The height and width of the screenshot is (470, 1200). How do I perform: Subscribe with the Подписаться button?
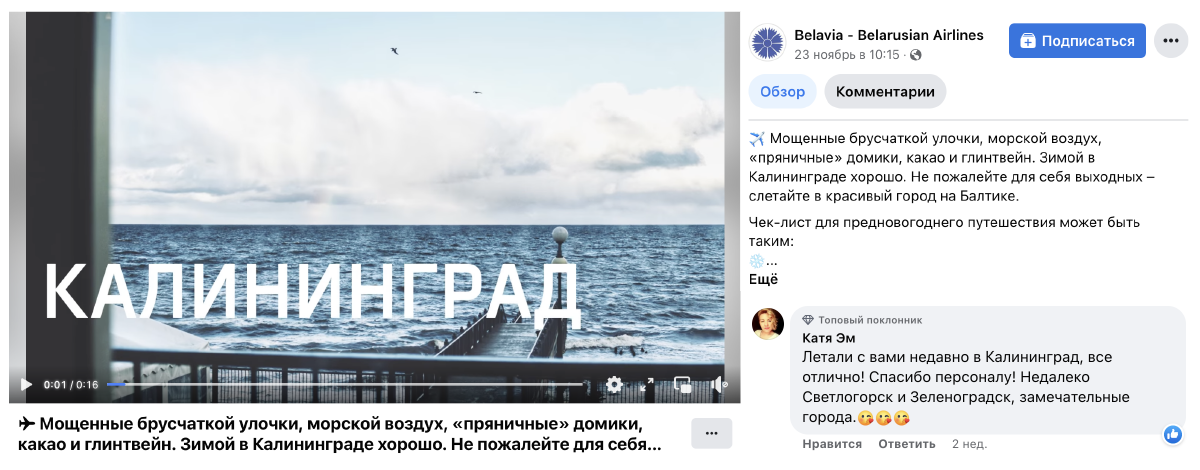click(1077, 41)
